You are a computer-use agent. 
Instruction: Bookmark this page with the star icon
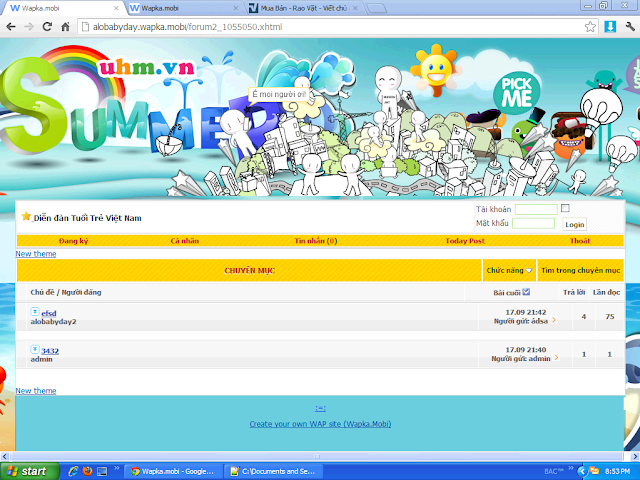(591, 25)
